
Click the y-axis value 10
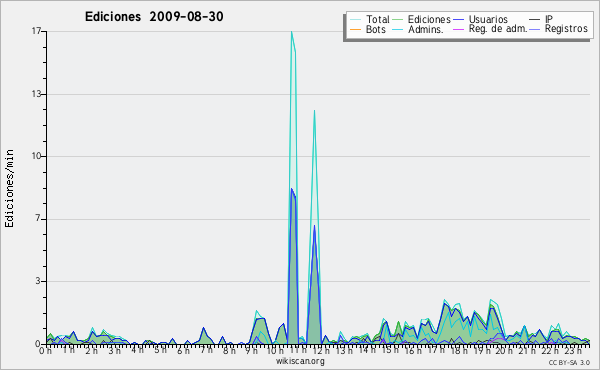36,156
